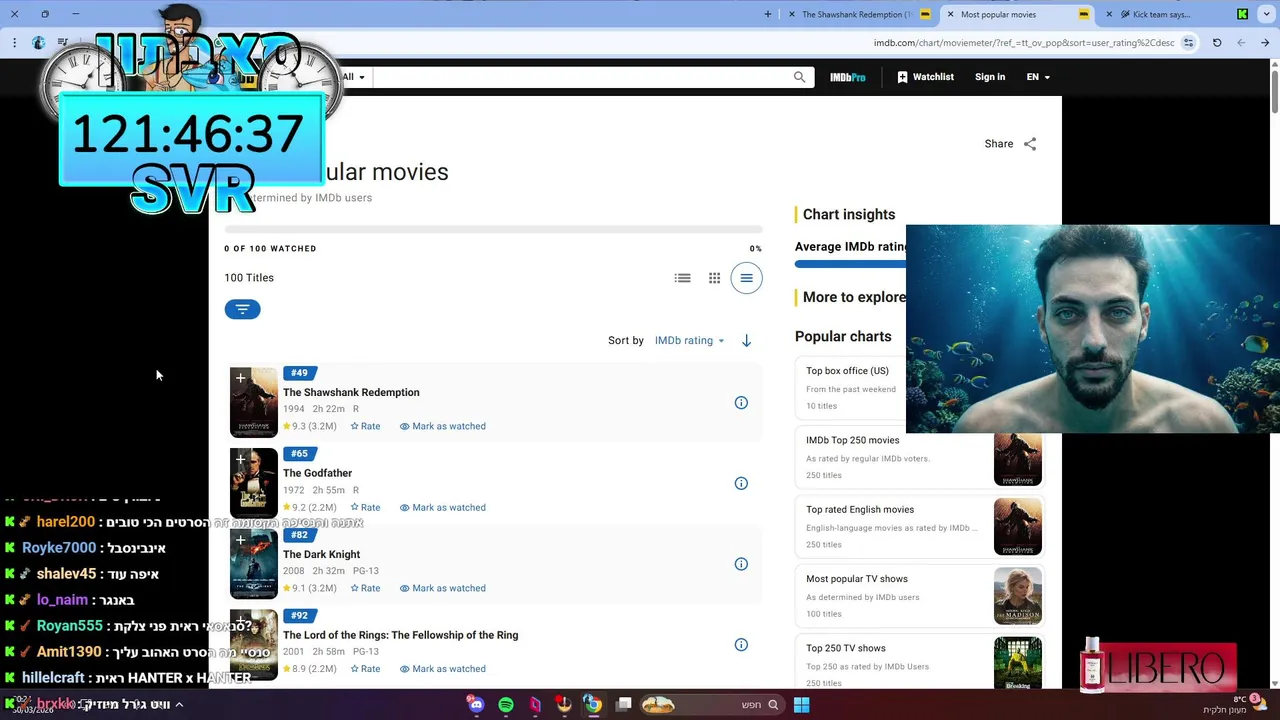Click in the IMDb search field
Viewport: 1280px width, 720px height.
582,77
